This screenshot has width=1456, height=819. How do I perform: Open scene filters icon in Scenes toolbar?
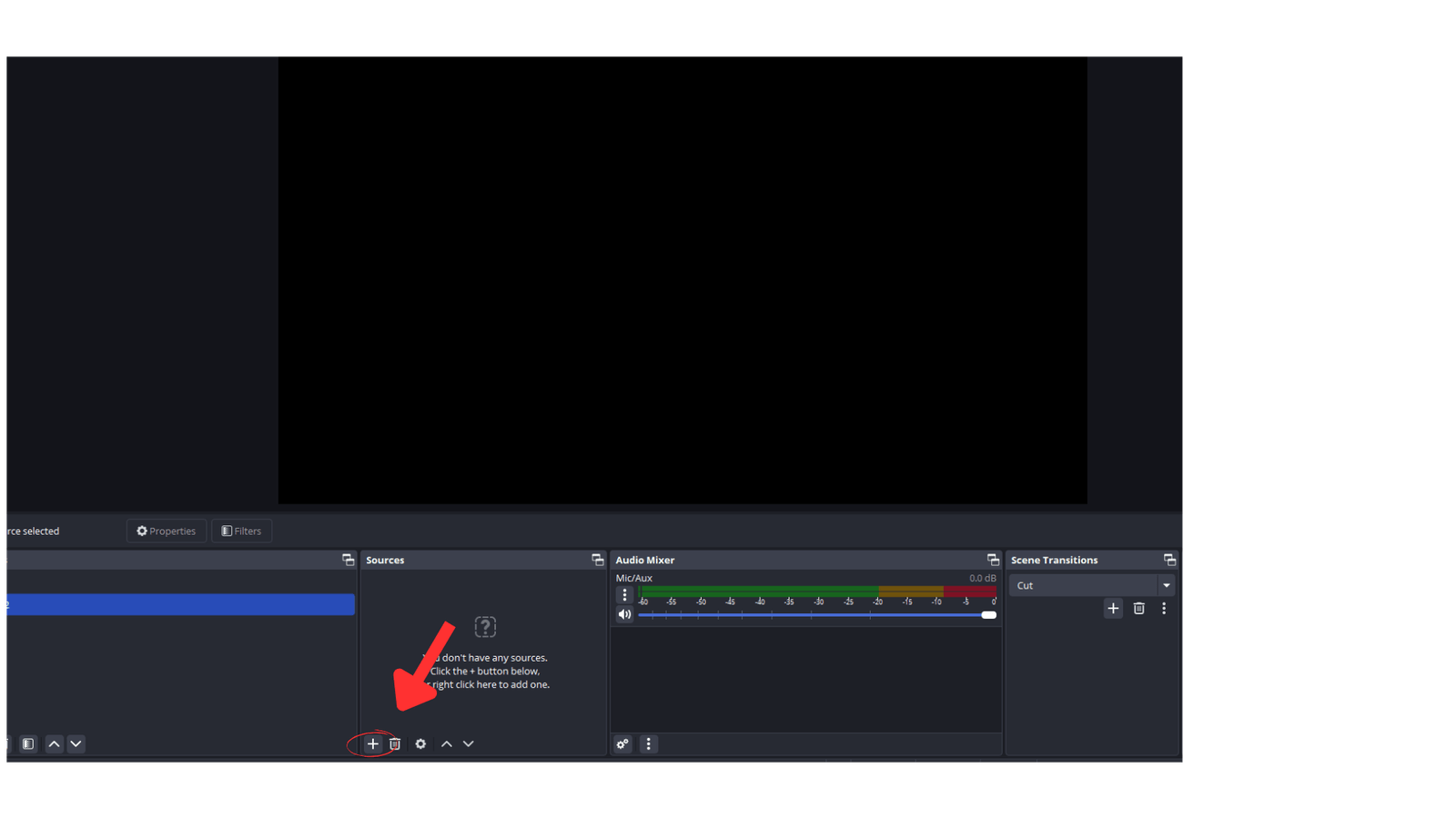[x=28, y=743]
